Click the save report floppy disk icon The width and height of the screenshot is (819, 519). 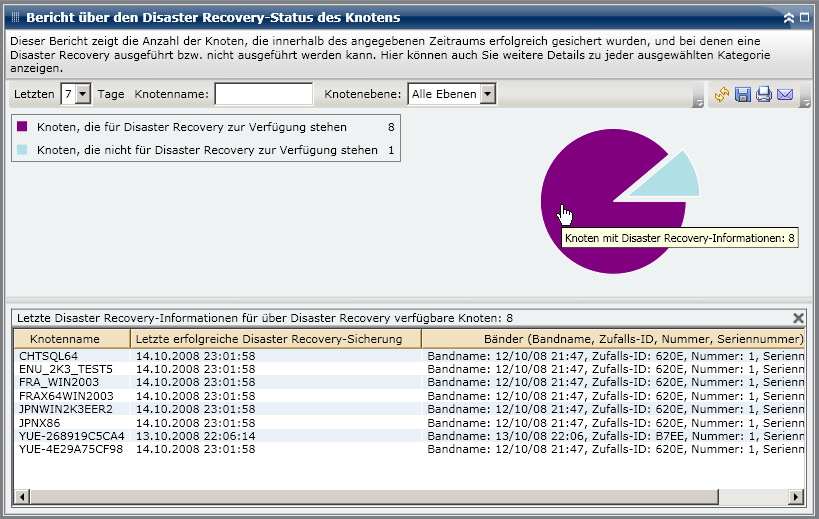pyautogui.click(x=743, y=95)
